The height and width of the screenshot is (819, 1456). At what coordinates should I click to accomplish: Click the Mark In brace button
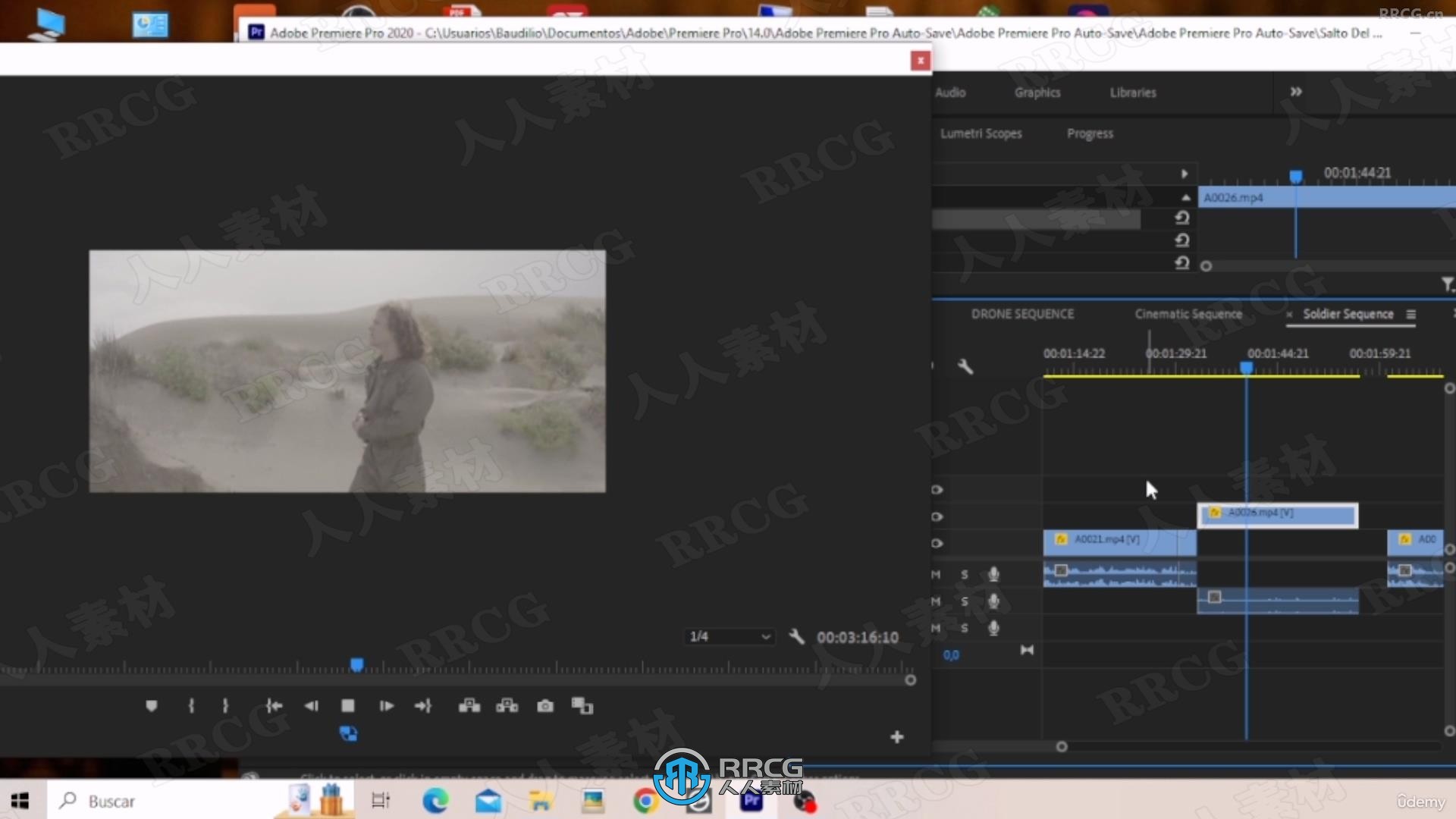pos(191,706)
